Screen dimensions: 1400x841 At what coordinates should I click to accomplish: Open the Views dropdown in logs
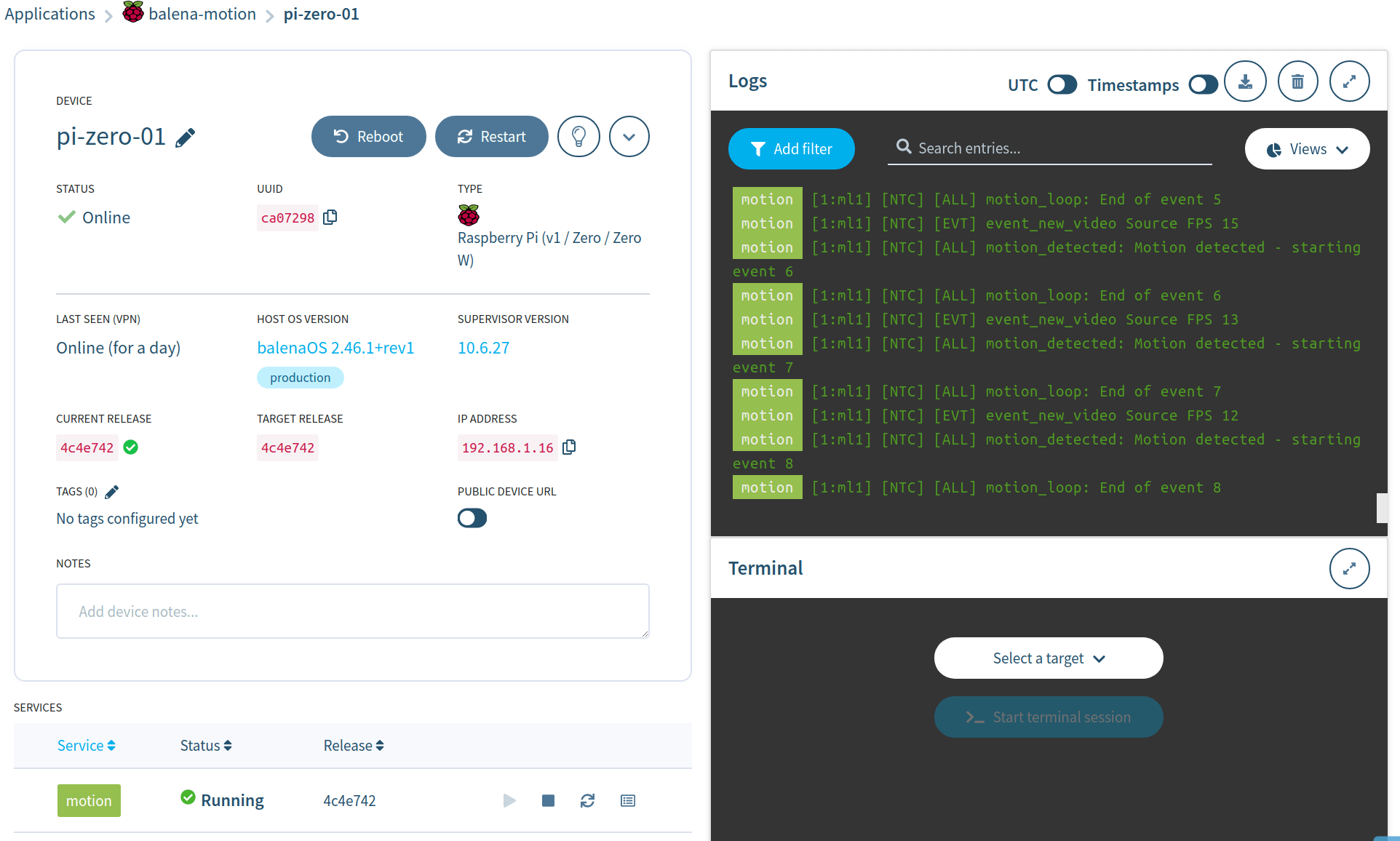point(1307,149)
